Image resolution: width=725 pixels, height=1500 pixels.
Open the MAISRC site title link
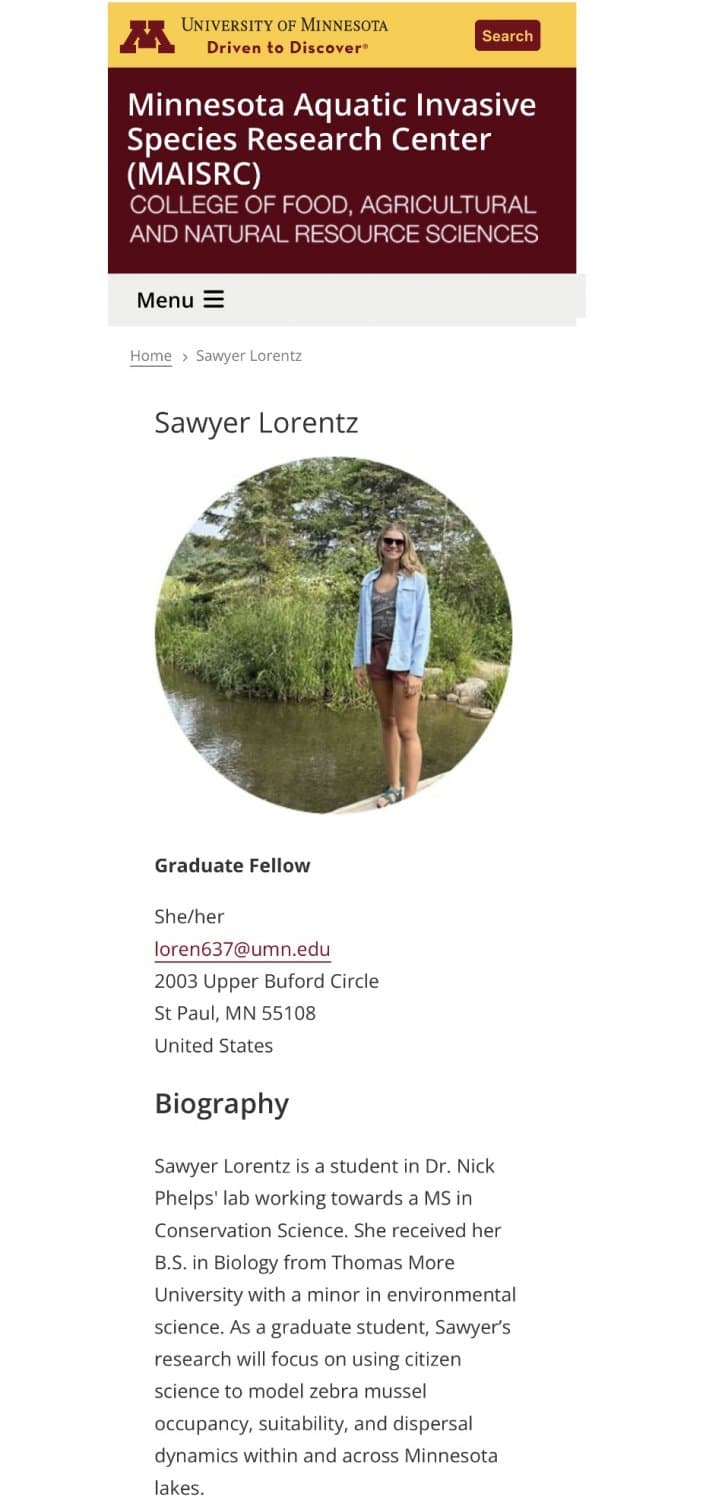pyautogui.click(x=330, y=140)
